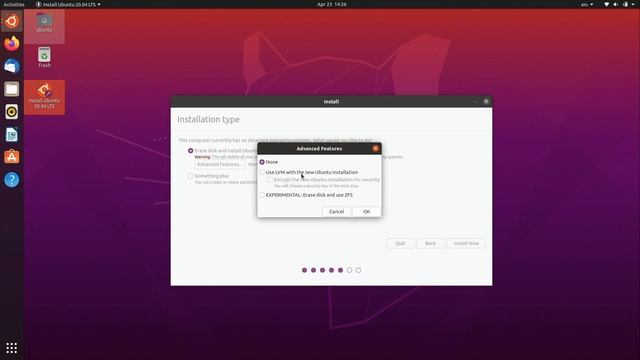Enable Encrypt the new Ubuntu installation checkbox
Viewport: 640px width, 360px height.
270,180
